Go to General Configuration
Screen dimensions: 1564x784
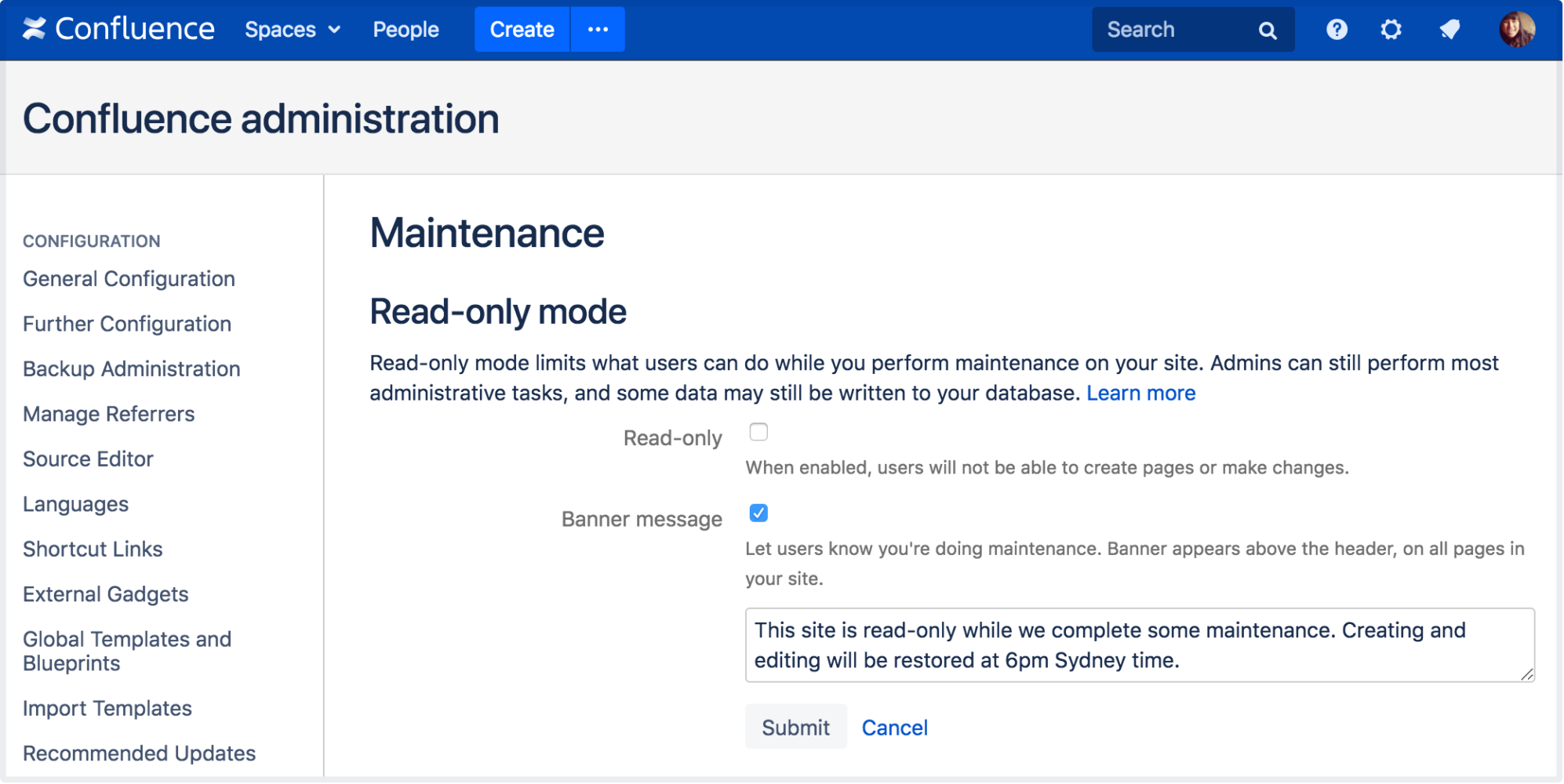pyautogui.click(x=129, y=278)
